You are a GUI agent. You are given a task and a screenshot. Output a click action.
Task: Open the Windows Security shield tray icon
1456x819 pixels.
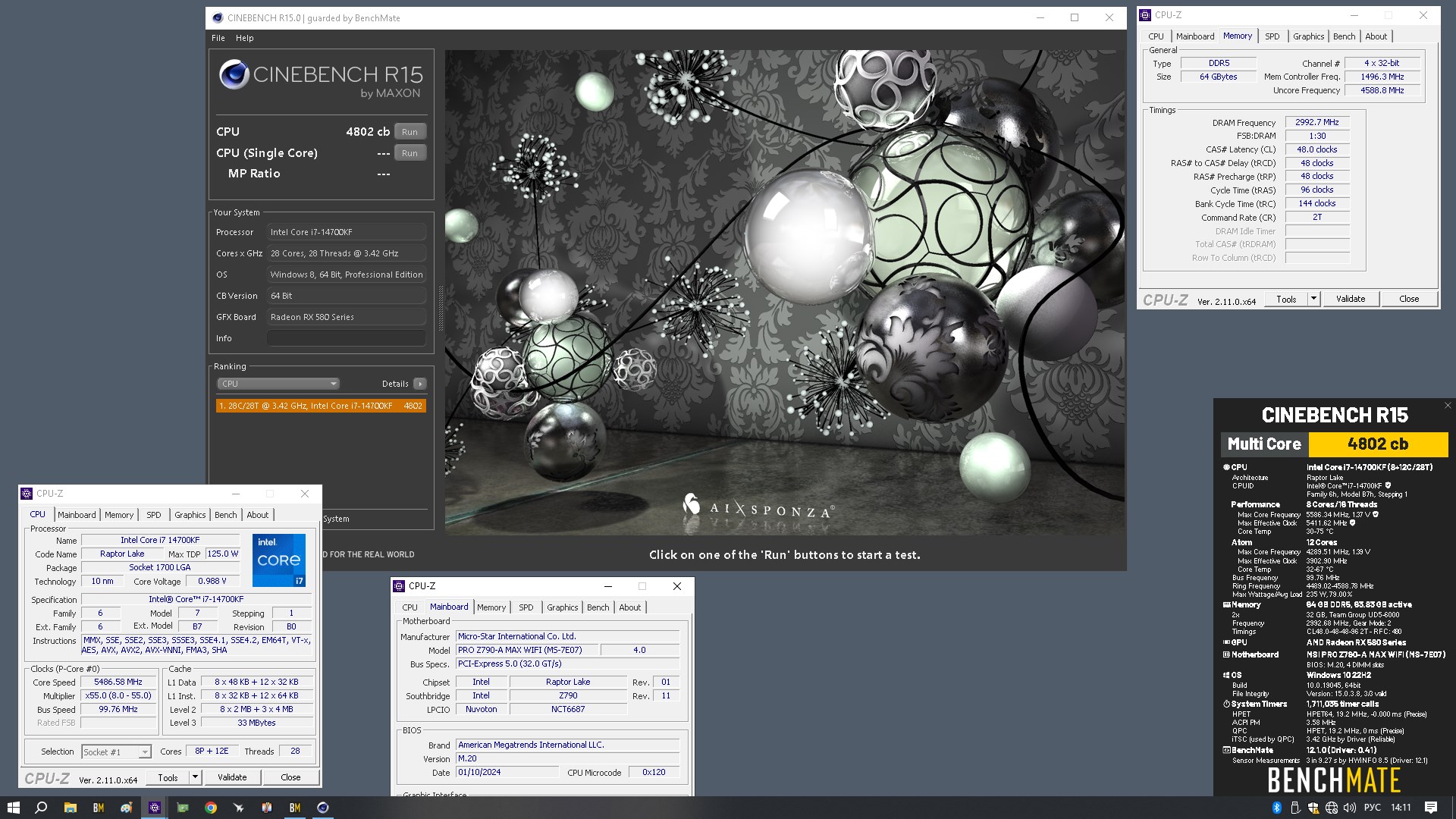1313,808
